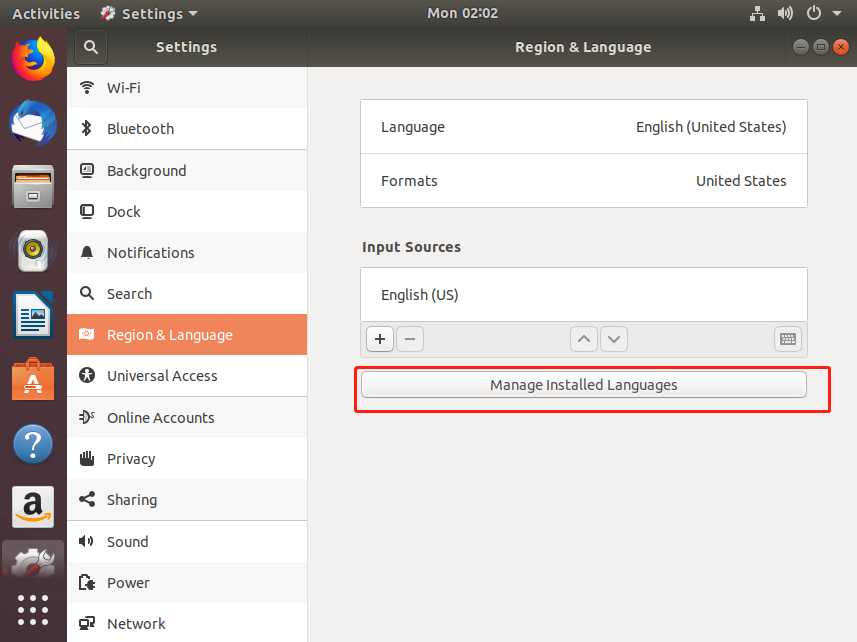857x642 pixels.
Task: Click the Network computers icon
Action: tap(87, 623)
